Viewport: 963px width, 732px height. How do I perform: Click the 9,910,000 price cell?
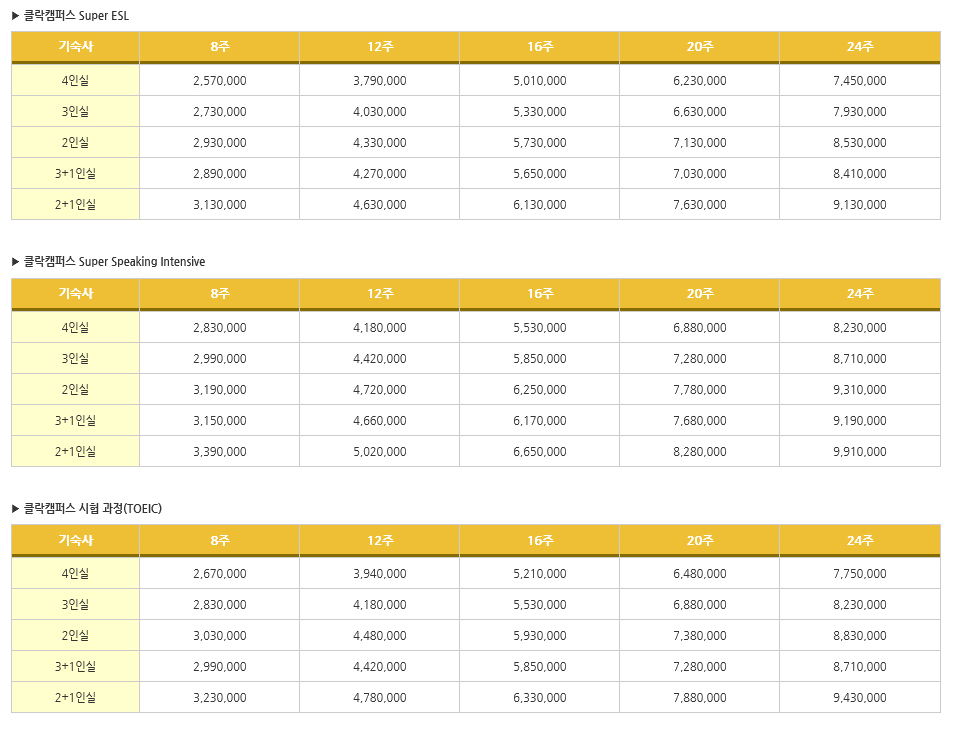(x=860, y=451)
